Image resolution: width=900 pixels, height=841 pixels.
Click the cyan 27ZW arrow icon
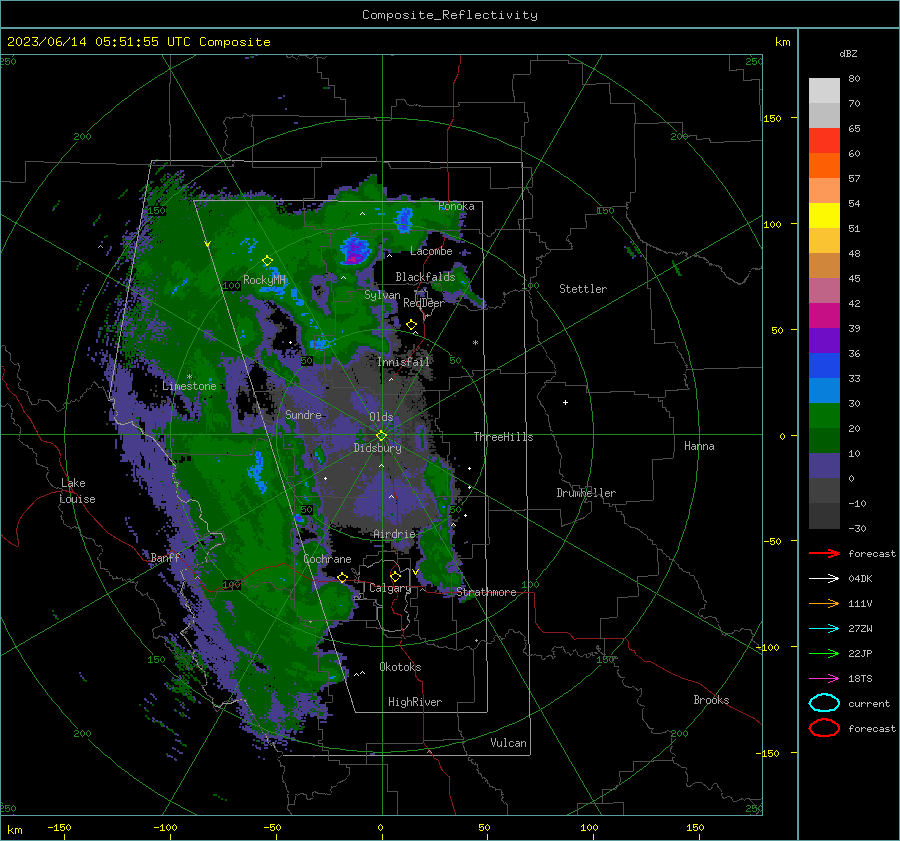tap(824, 629)
